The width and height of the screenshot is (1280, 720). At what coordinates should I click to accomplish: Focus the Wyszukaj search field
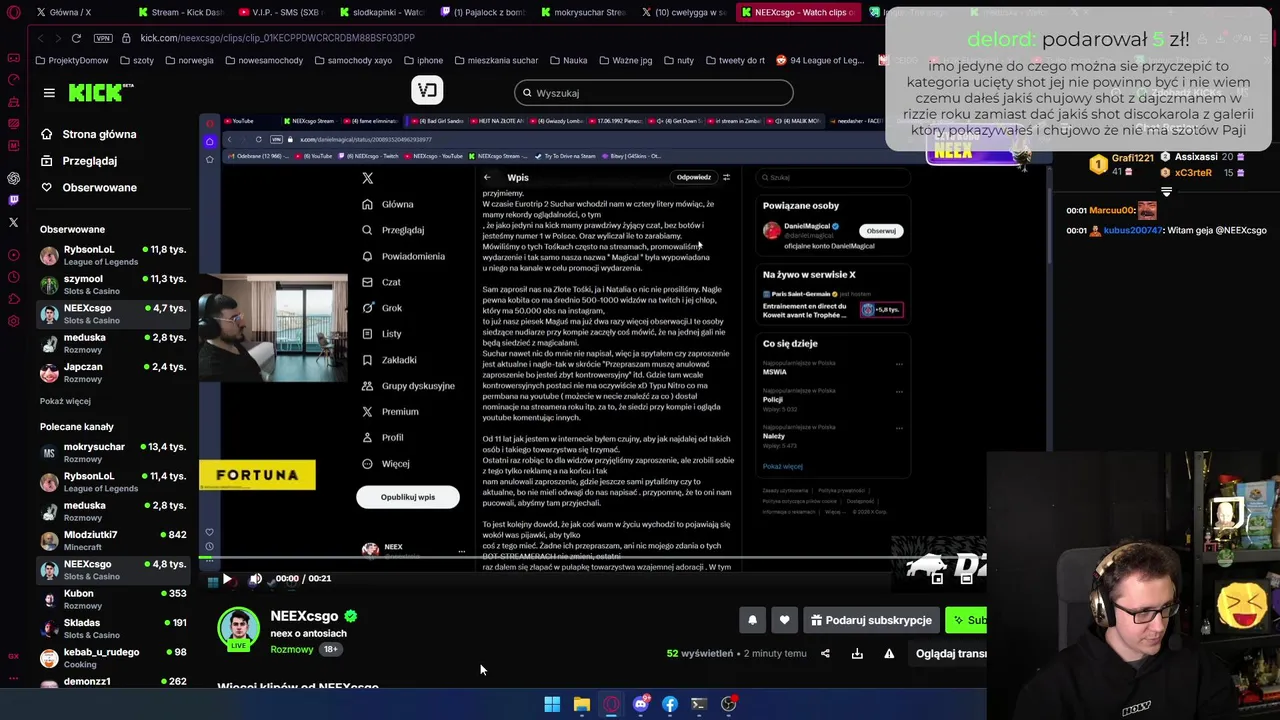(x=654, y=93)
